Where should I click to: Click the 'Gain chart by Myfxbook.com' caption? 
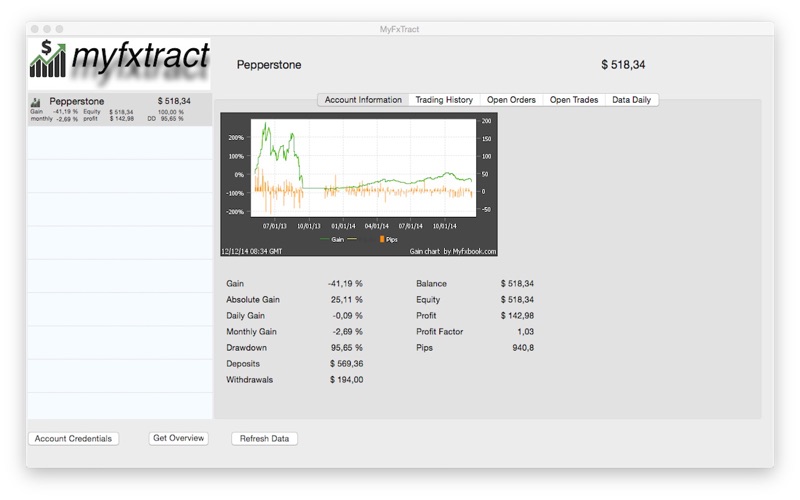pyautogui.click(x=453, y=251)
